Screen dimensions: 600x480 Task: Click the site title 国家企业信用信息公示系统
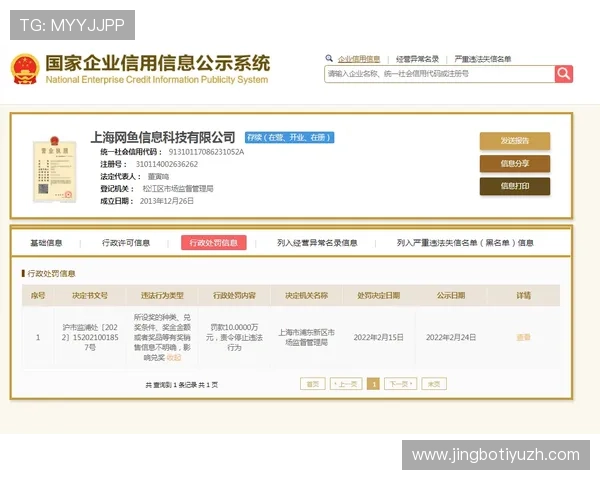tap(158, 64)
